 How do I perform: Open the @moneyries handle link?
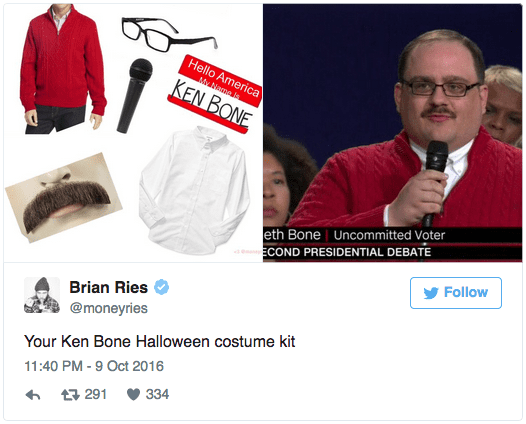coord(108,308)
